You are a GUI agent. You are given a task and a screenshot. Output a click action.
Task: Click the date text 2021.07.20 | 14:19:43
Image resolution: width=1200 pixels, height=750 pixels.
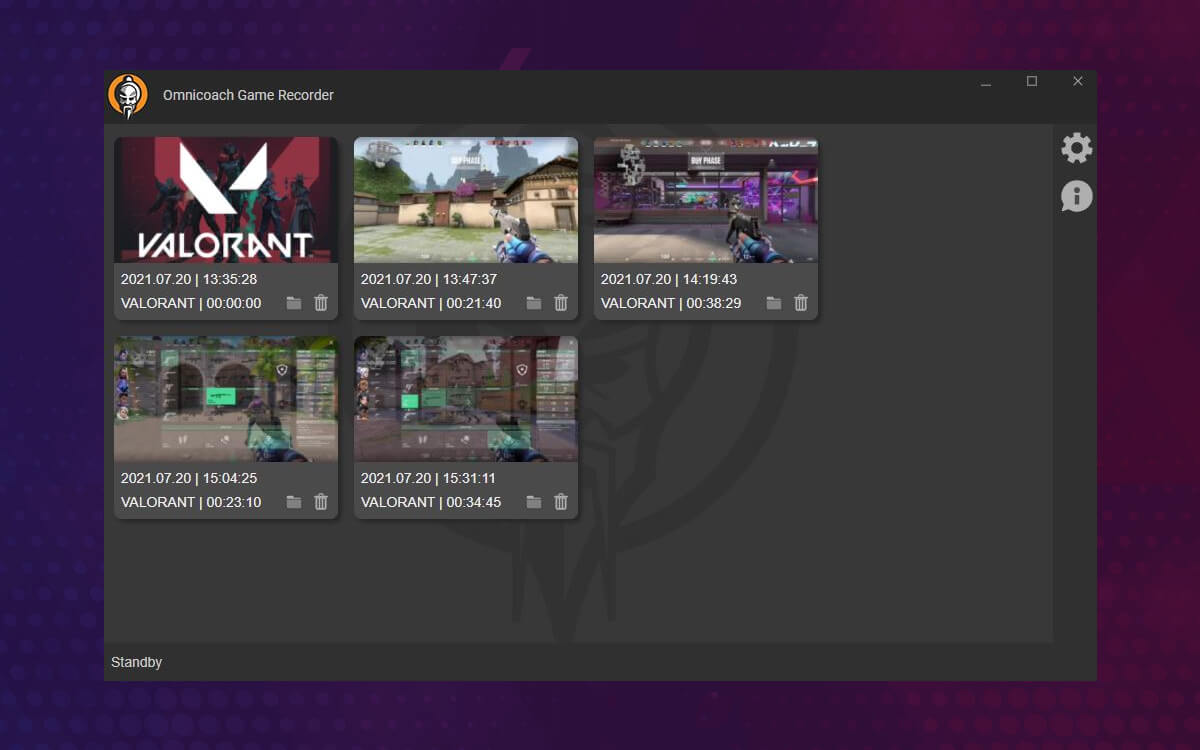click(669, 279)
